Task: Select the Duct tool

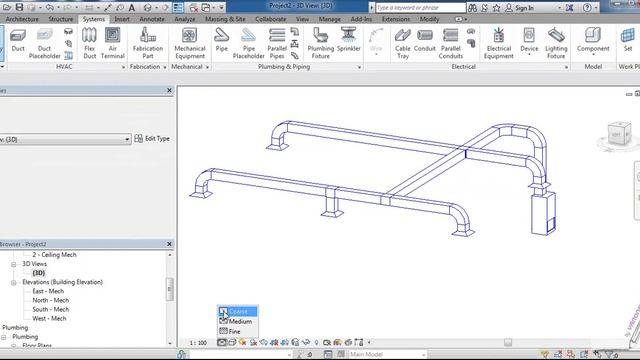Action: click(18, 40)
